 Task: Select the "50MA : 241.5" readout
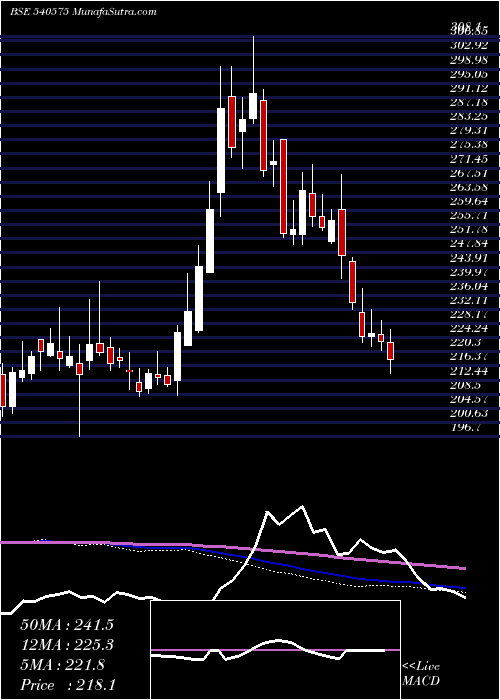coord(66,625)
